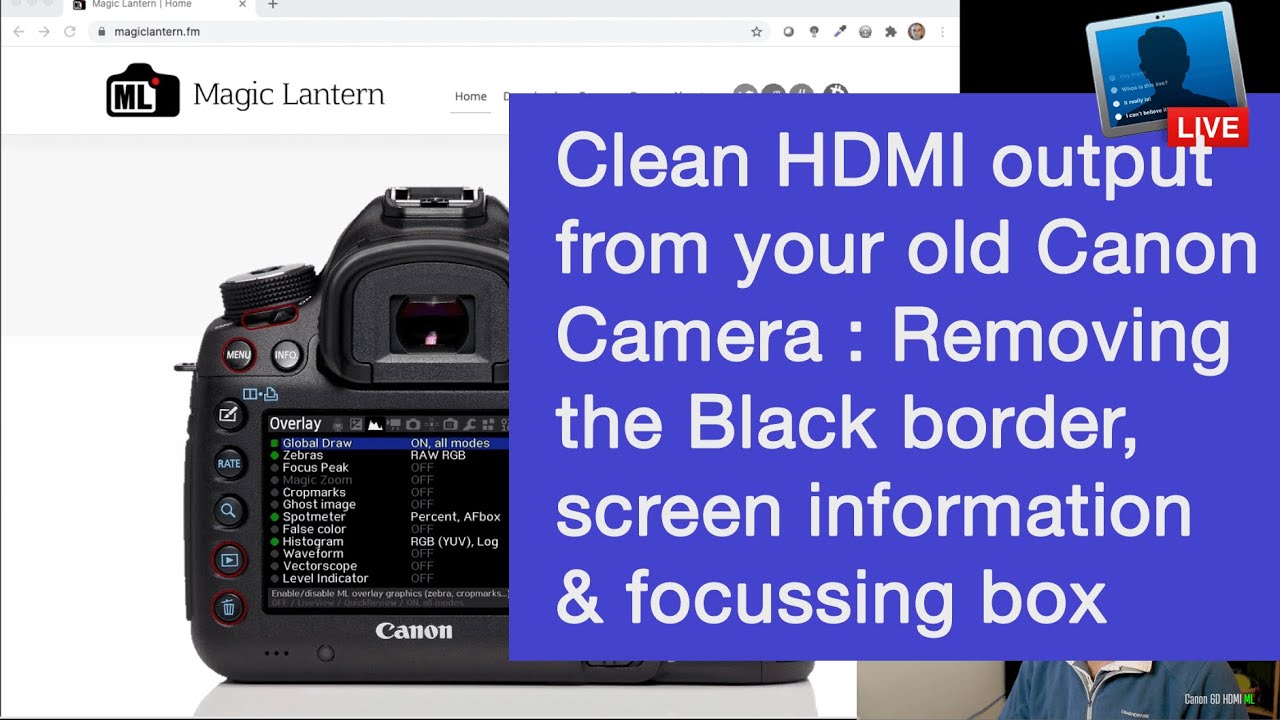Click the Histogram menu row
The height and width of the screenshot is (720, 1280).
(389, 542)
